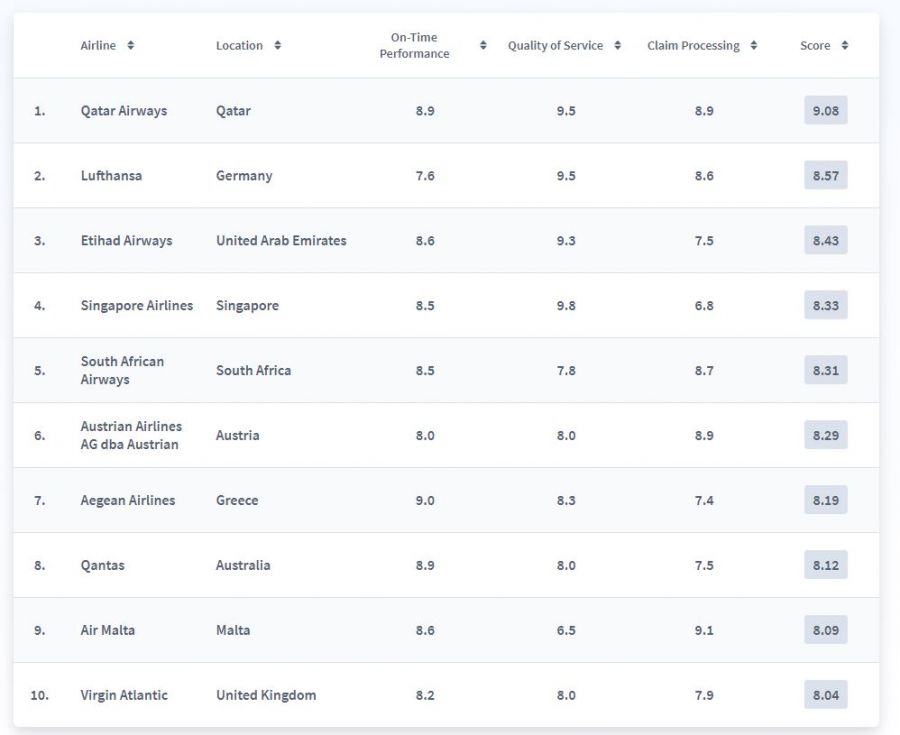Click the Airline column header
Screen dimensions: 900x735
(98, 45)
